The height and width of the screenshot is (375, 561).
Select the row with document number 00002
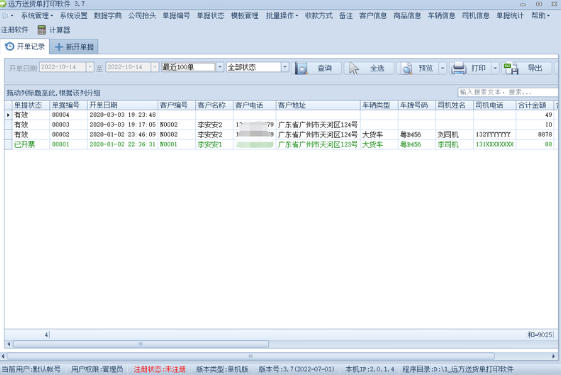[x=281, y=135]
